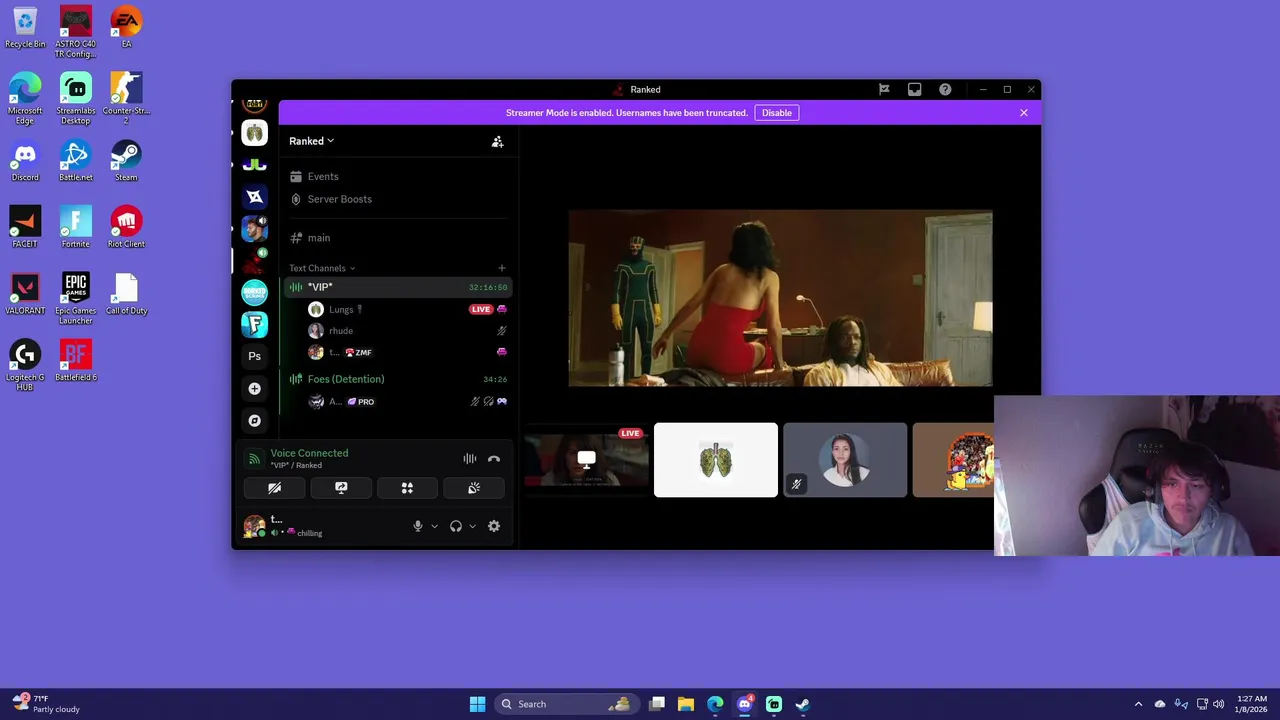Open the weather widget on the taskbar
The image size is (1280, 720).
pyautogui.click(x=45, y=704)
